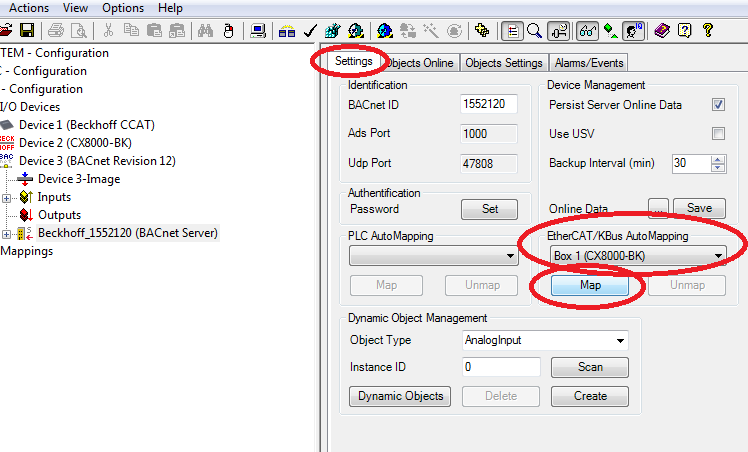Click the question-mark speech bubble icon
748x452 pixels.
(x=685, y=31)
